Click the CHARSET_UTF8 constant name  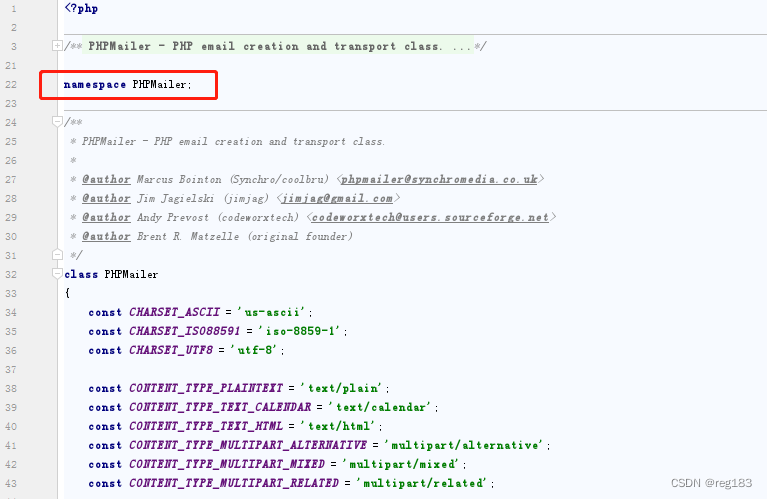pos(171,350)
